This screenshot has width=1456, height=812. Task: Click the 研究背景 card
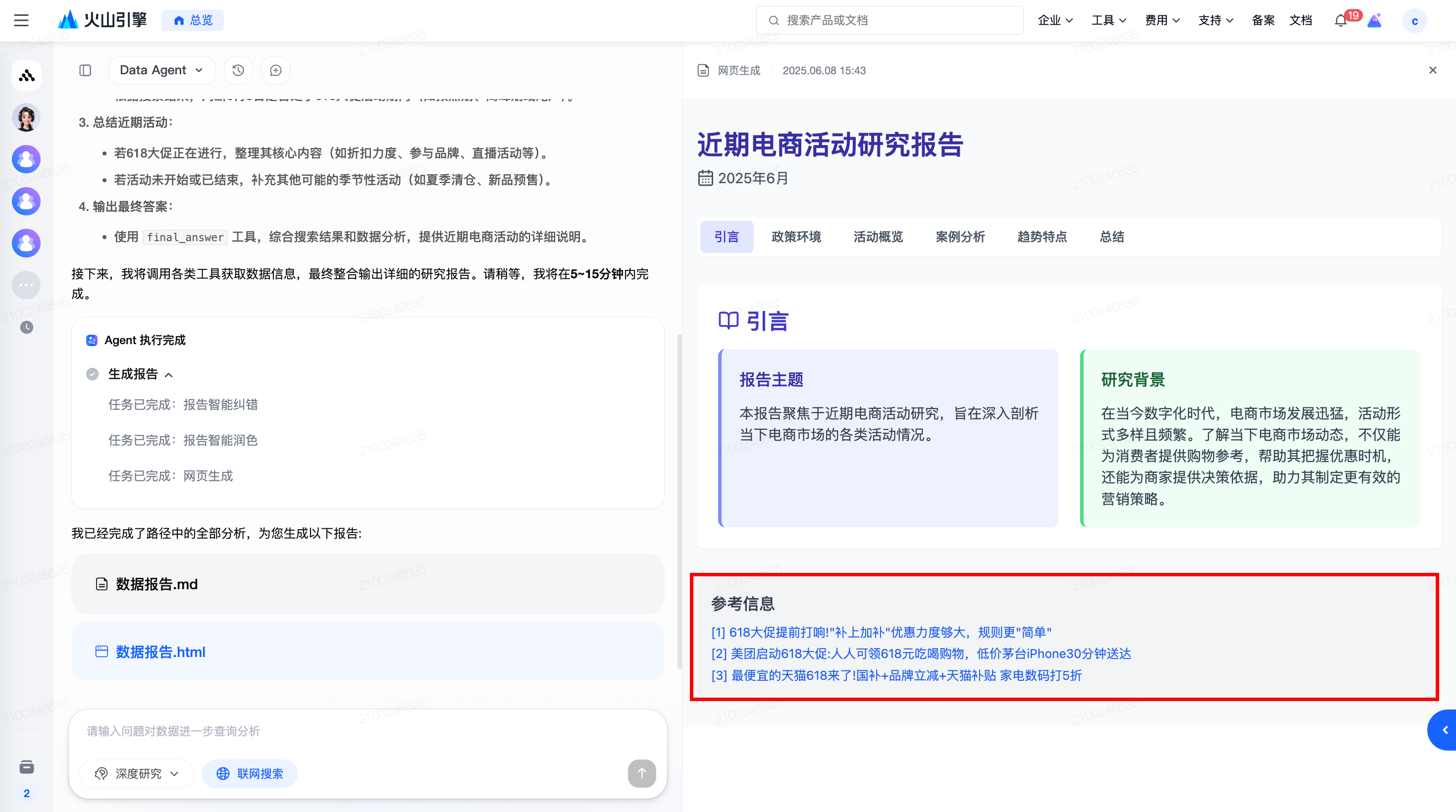coord(1249,439)
